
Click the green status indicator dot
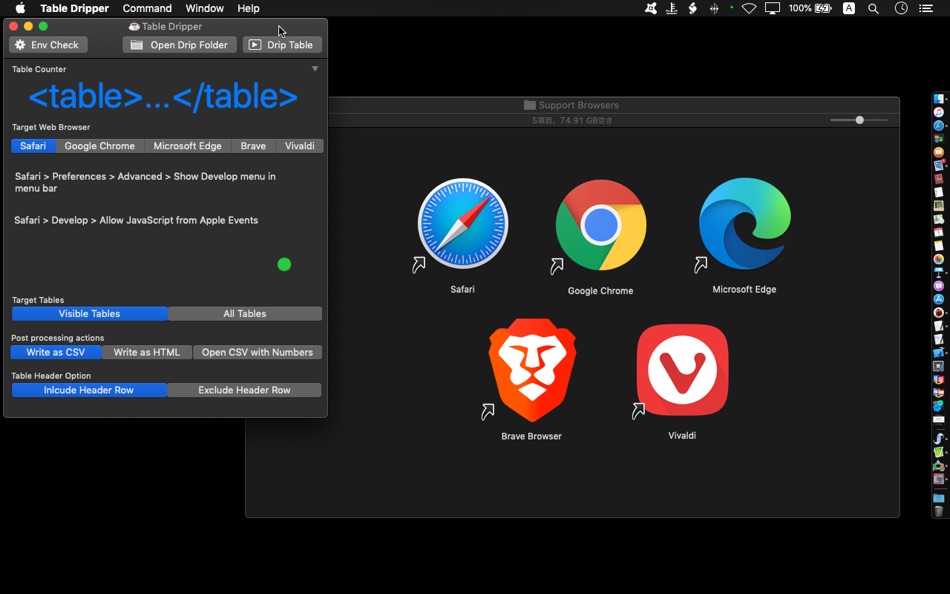[x=284, y=264]
